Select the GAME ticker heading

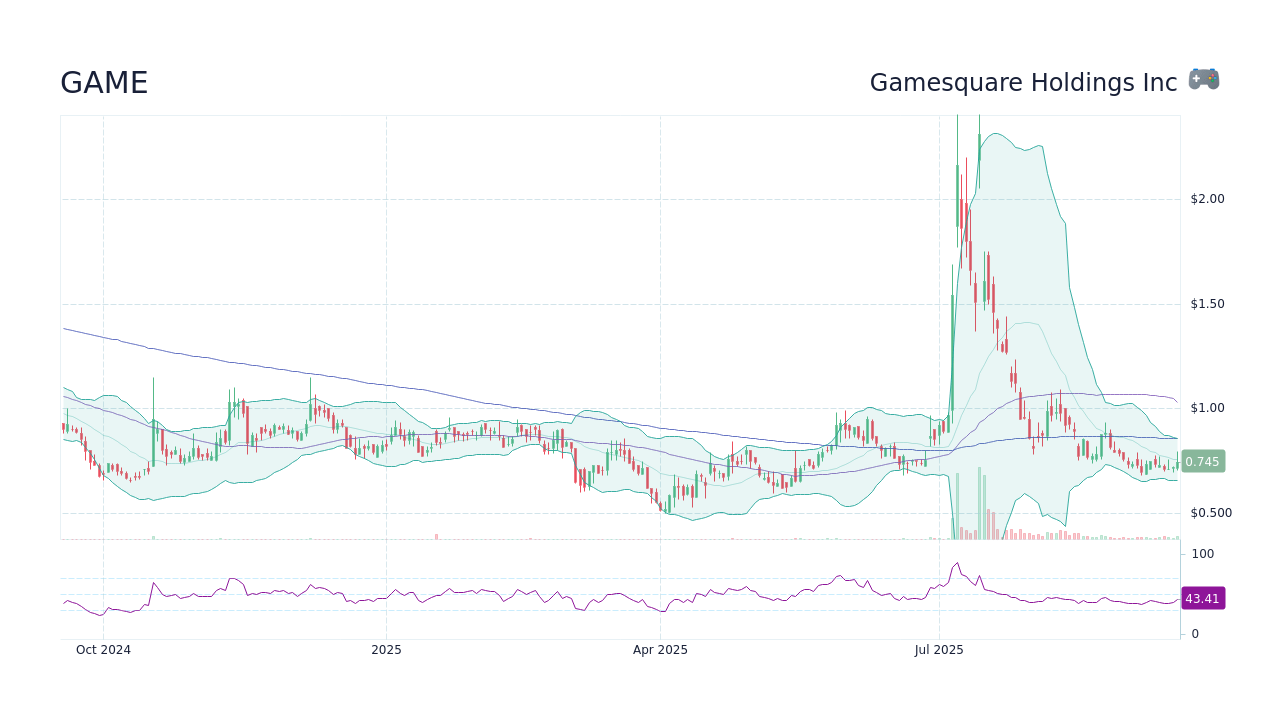coord(103,83)
